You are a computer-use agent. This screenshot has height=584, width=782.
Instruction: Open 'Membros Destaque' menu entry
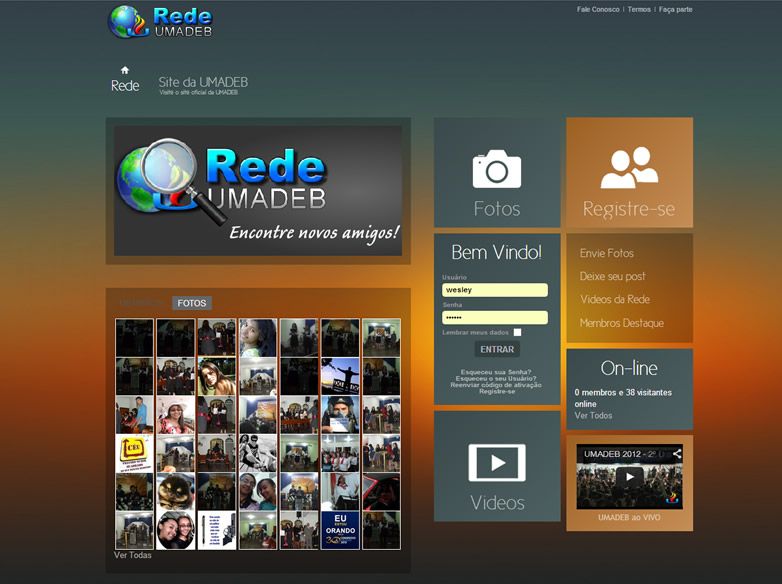pos(621,323)
